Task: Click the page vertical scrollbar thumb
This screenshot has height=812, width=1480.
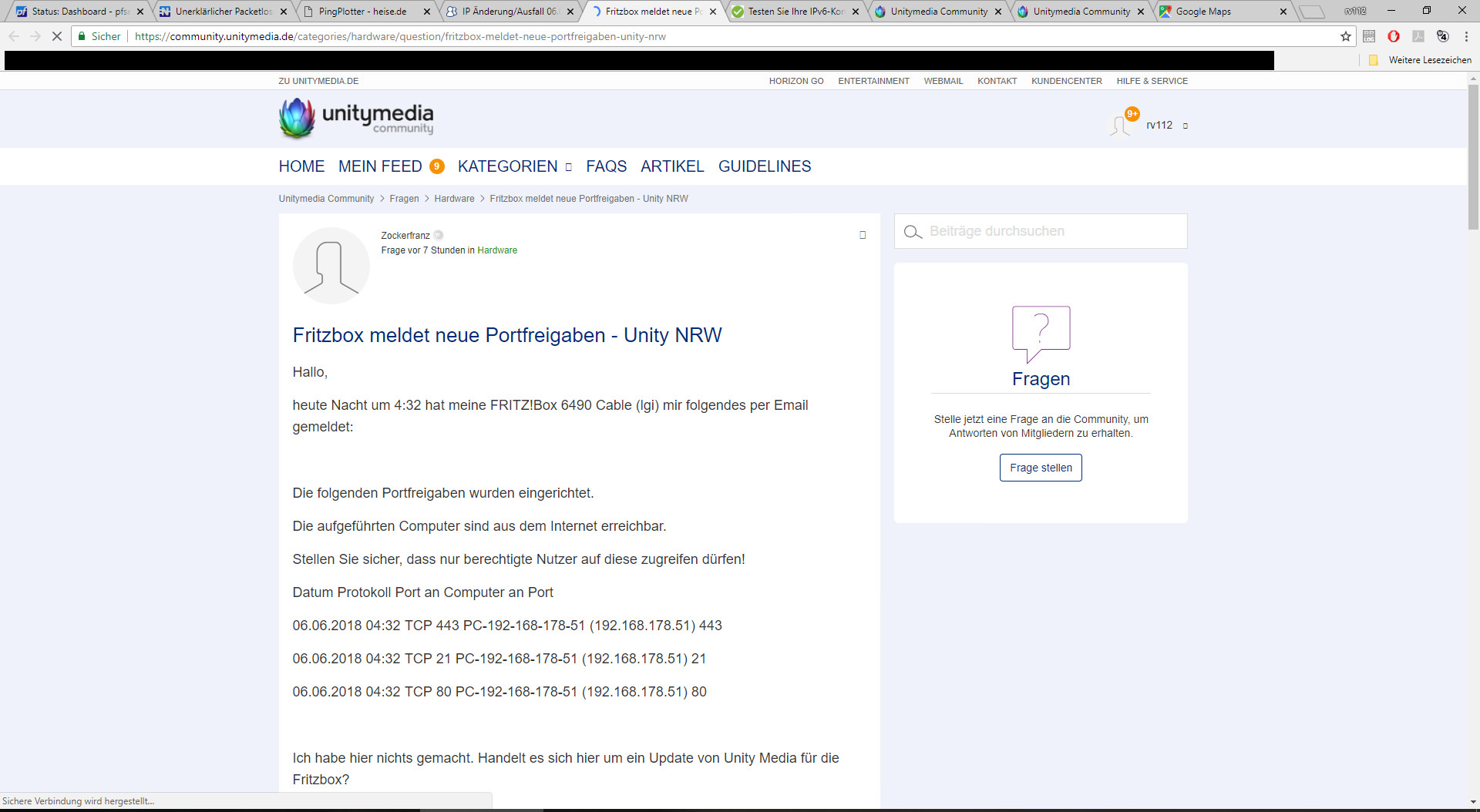Action: click(x=1473, y=154)
